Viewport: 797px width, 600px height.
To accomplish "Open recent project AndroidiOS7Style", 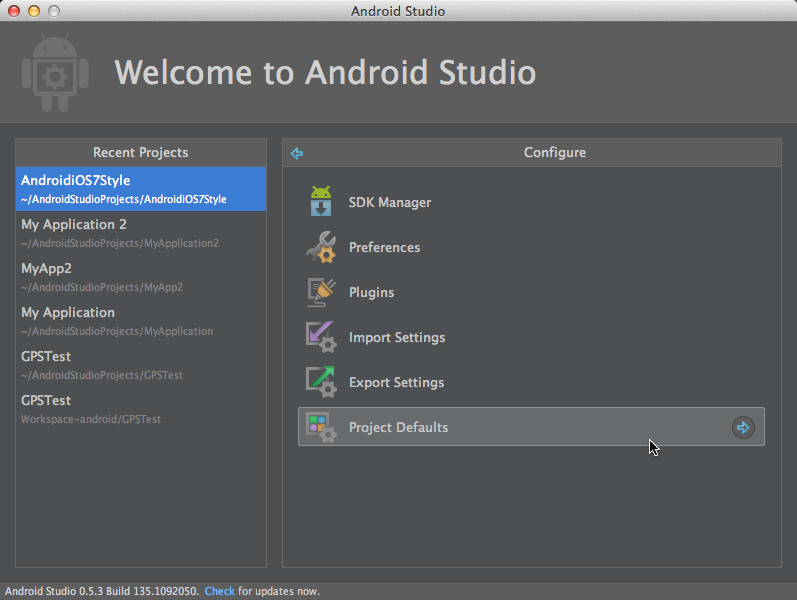I will tap(140, 189).
